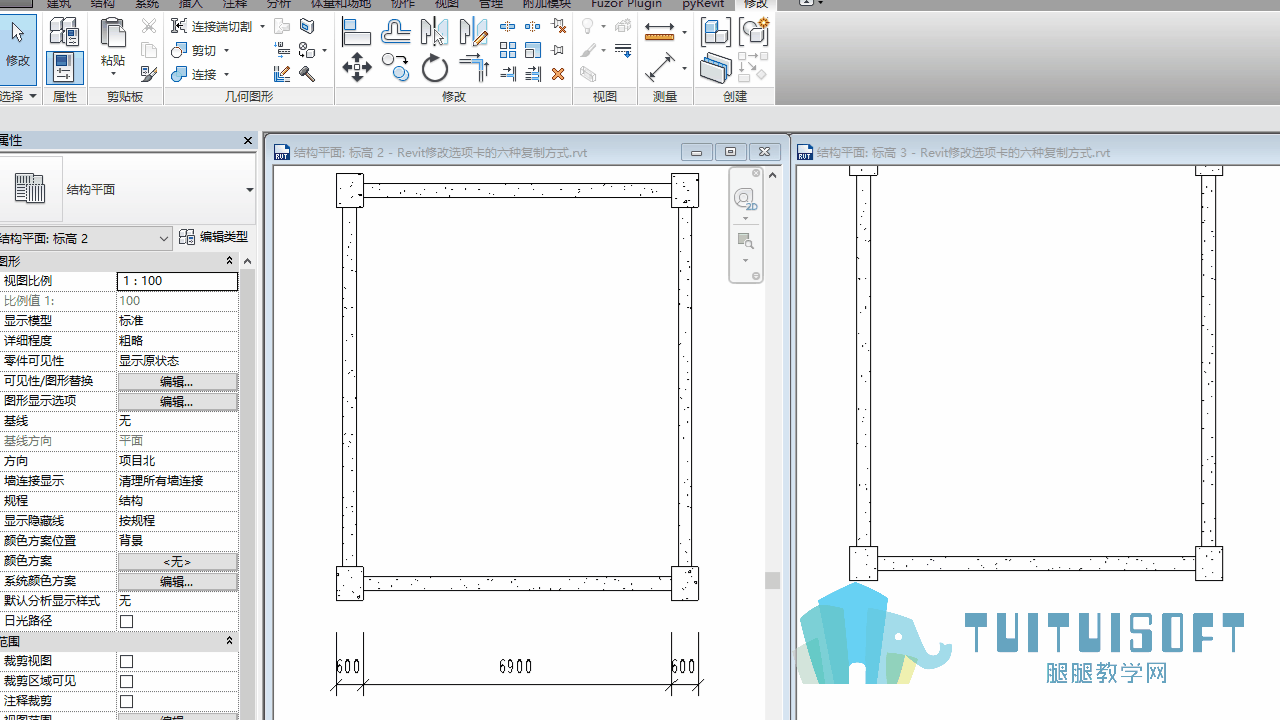Select the Rotate tool
Screen dimensions: 1280x720
pyautogui.click(x=434, y=68)
